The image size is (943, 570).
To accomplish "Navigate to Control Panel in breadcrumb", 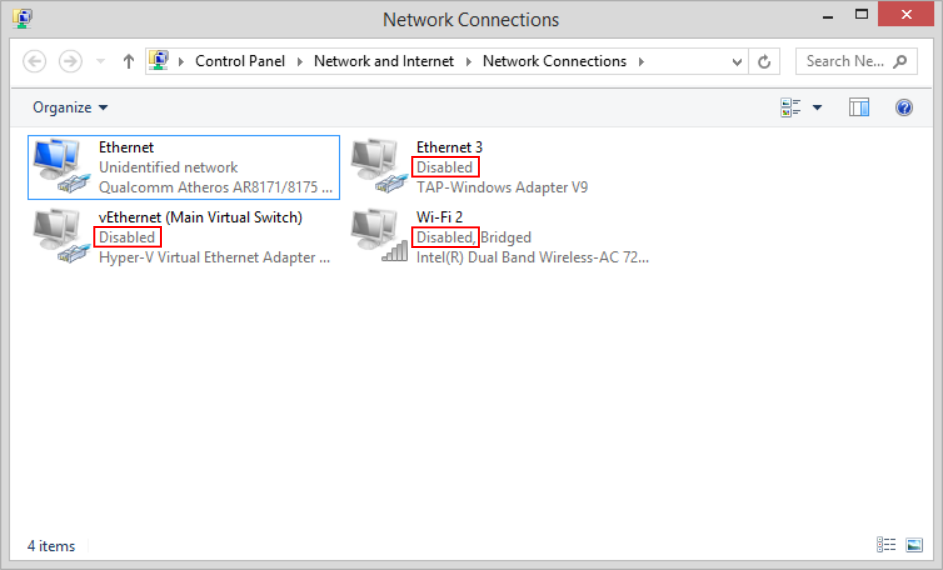I will coord(240,62).
